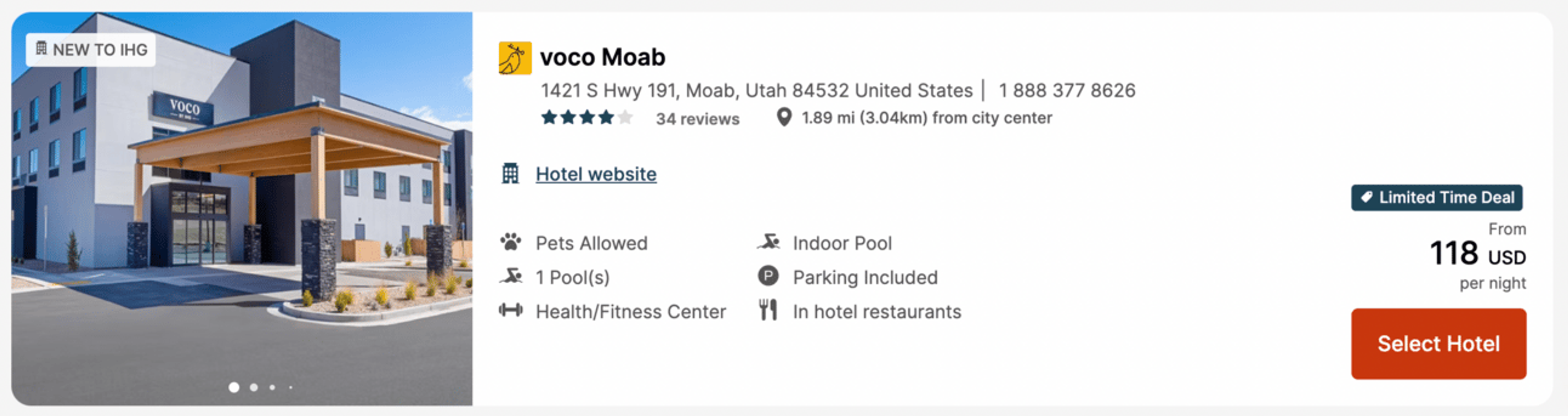The height and width of the screenshot is (416, 1568).
Task: Click the NEW TO IHG badge
Action: pos(91,49)
